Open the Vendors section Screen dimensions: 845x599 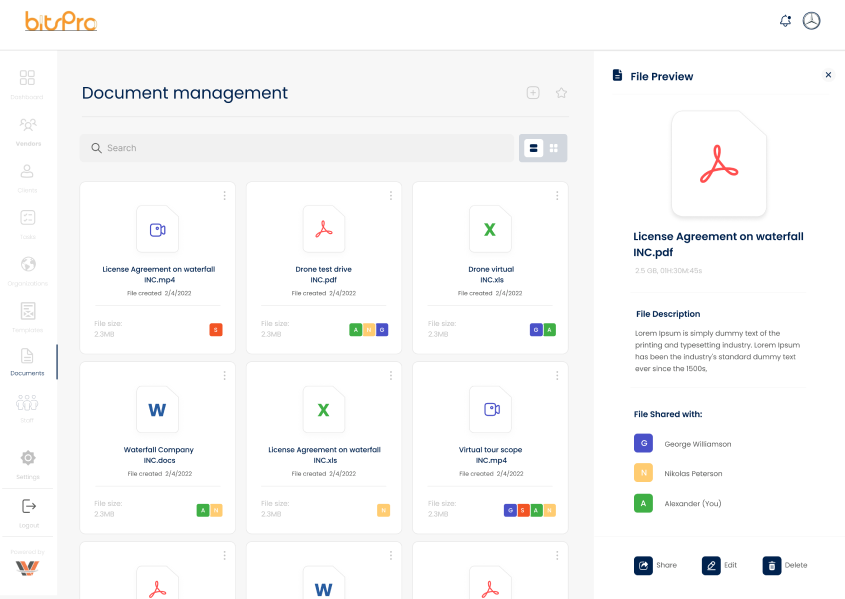27,131
